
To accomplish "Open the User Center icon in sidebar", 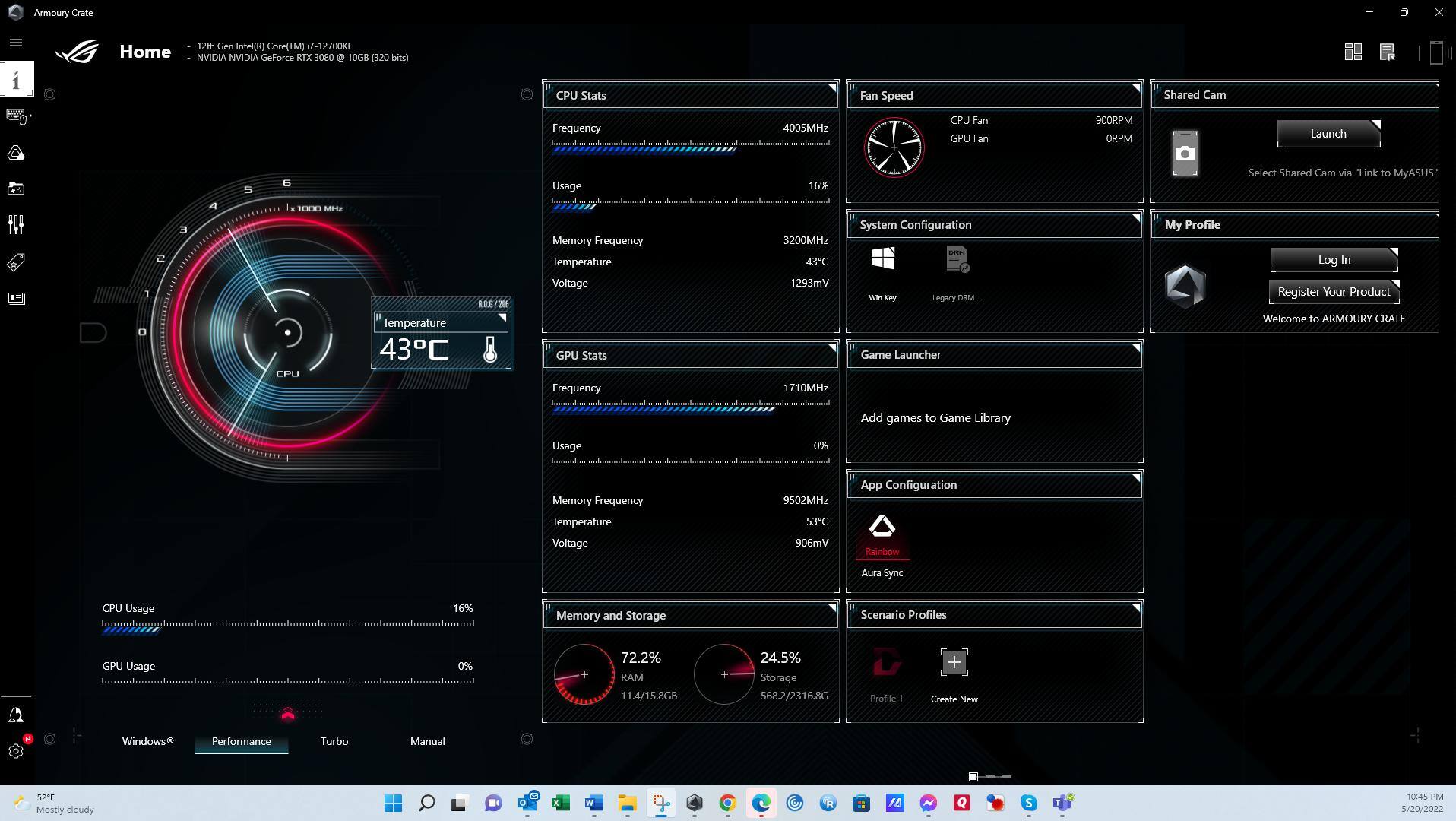I will pos(16,715).
